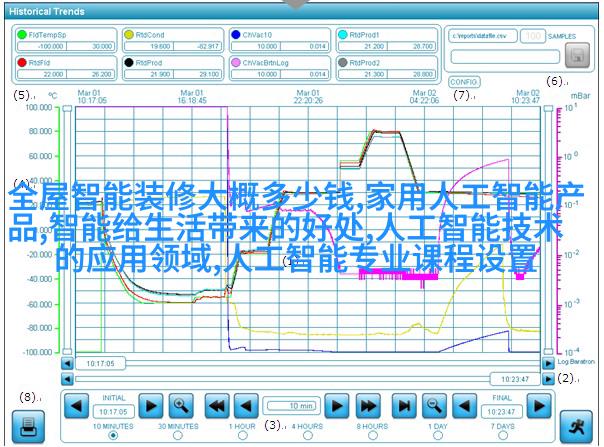Click the red RtdFld pen color swatch
This screenshot has height=447, width=604.
(22, 62)
